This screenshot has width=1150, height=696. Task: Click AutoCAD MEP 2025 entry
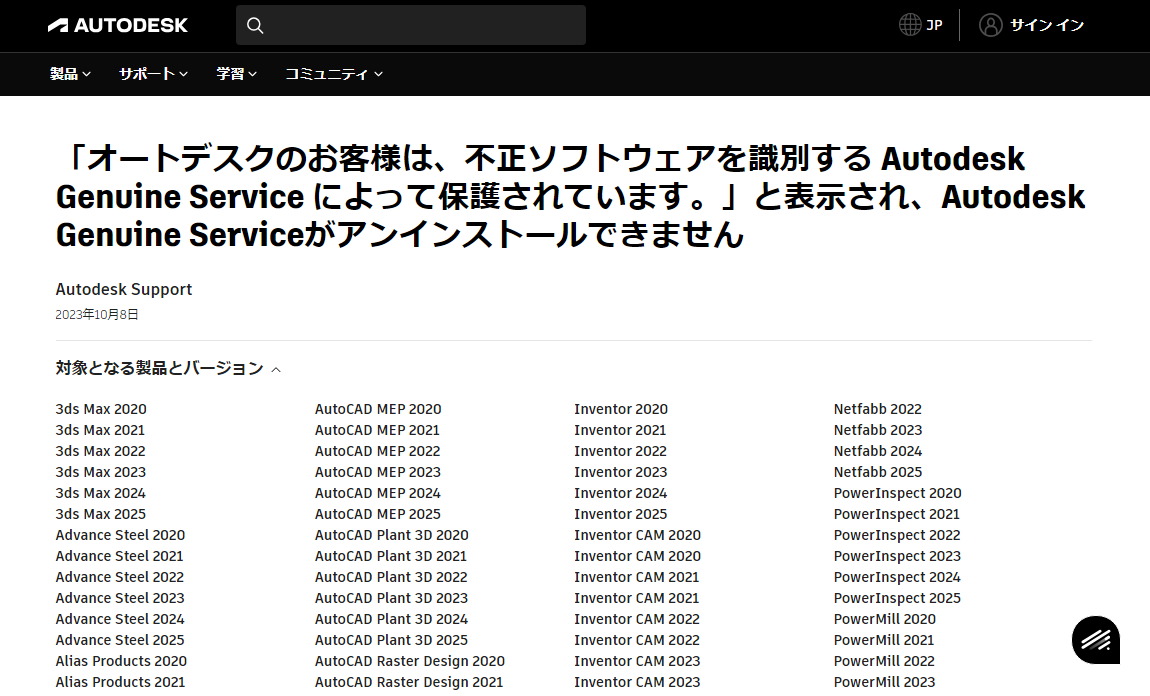pyautogui.click(x=378, y=514)
